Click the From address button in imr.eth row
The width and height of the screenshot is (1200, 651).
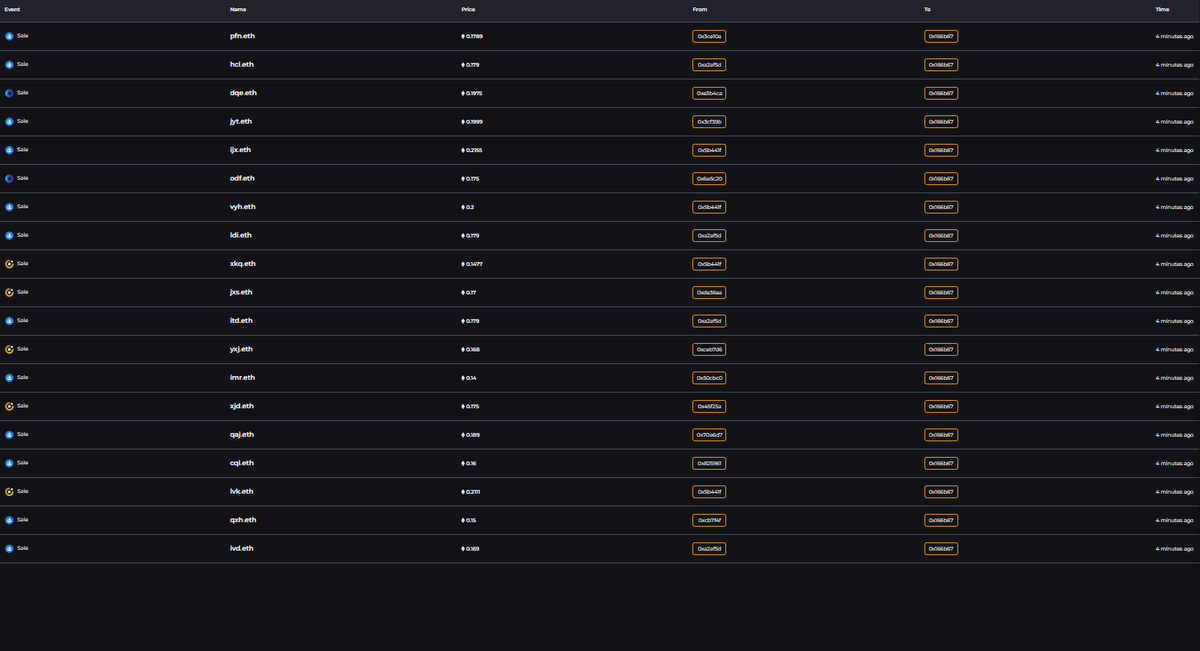click(x=709, y=378)
